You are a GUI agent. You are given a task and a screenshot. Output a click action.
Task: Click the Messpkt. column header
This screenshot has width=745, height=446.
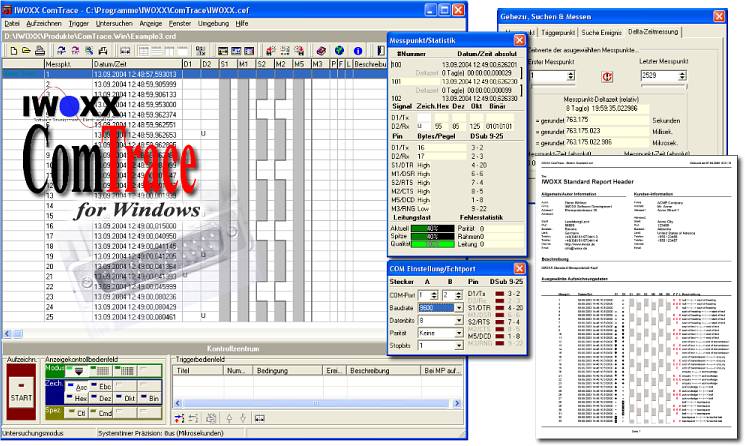[68, 64]
